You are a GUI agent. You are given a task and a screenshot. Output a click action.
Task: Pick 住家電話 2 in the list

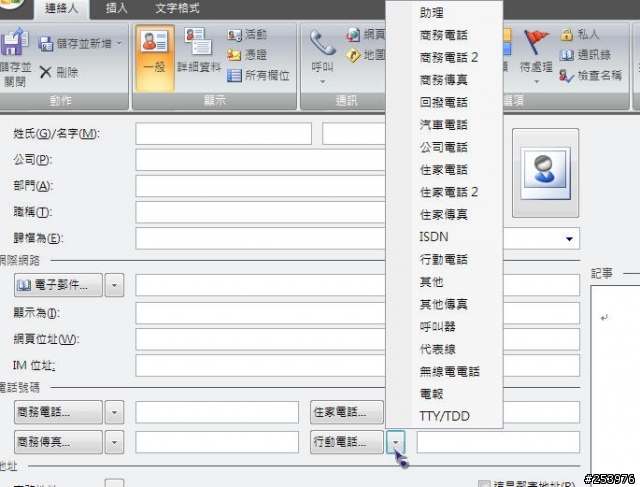(444, 192)
